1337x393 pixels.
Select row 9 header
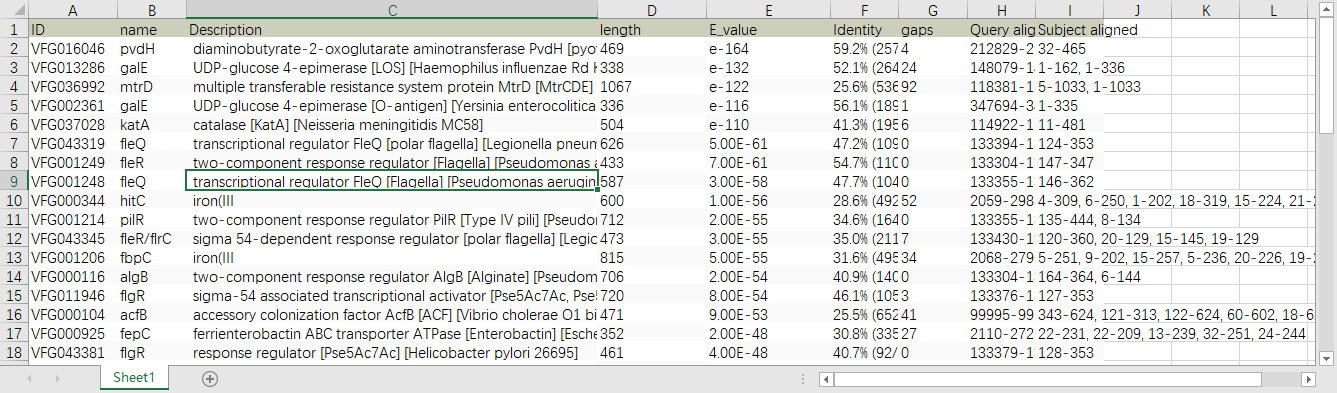(x=14, y=181)
